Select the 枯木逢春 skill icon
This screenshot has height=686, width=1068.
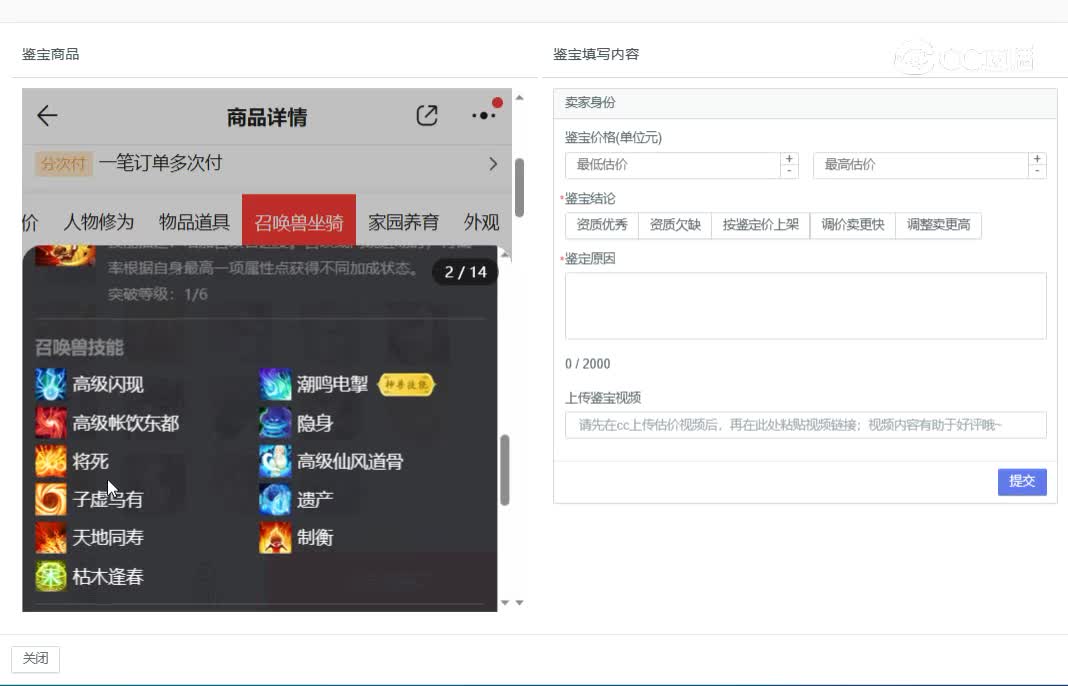51,576
